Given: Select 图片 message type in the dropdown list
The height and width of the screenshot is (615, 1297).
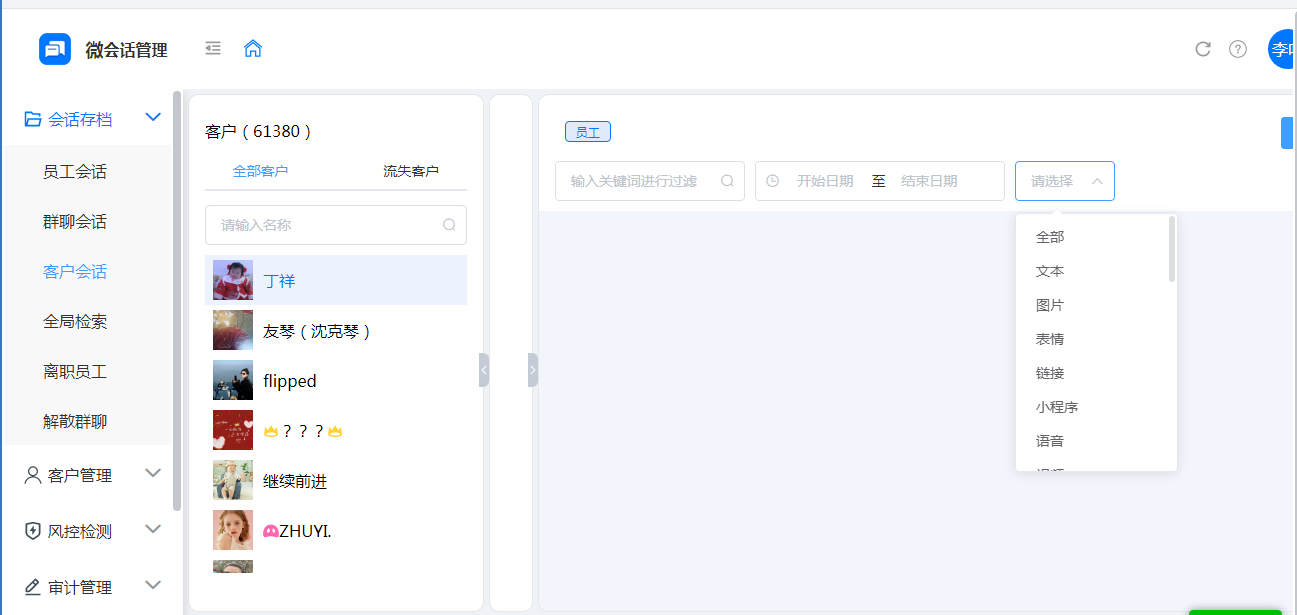Looking at the screenshot, I should (x=1051, y=304).
